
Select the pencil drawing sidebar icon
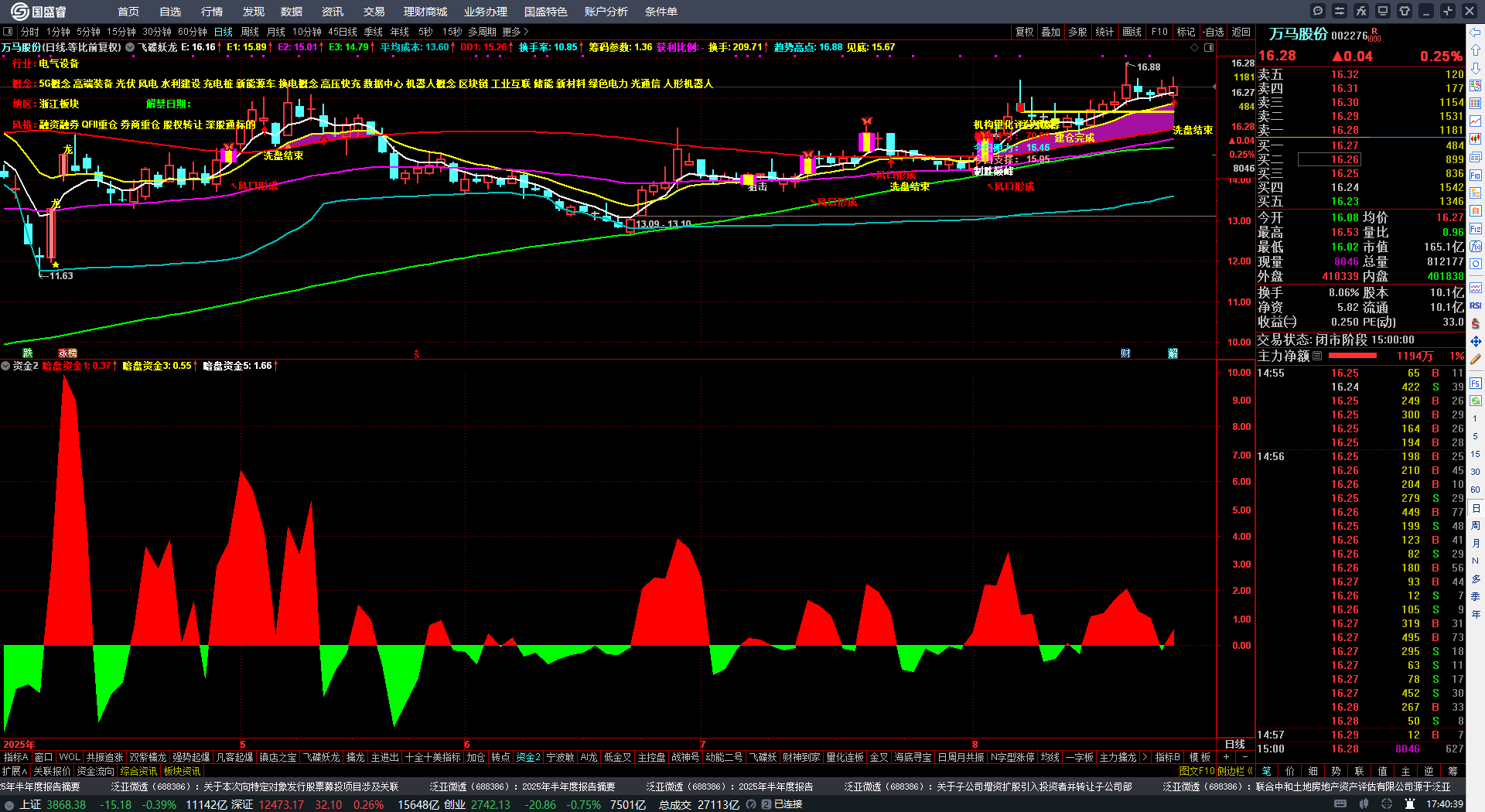point(1476,359)
